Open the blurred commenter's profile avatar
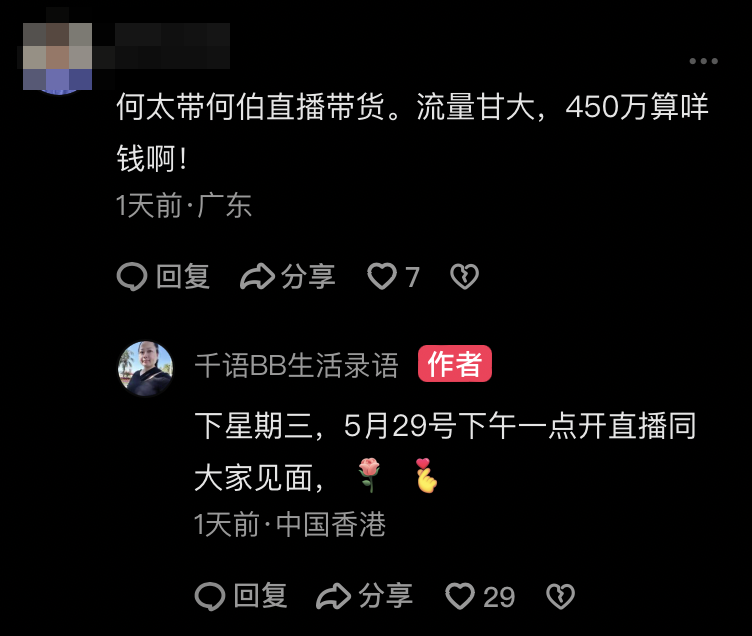The width and height of the screenshot is (752, 636). click(58, 57)
